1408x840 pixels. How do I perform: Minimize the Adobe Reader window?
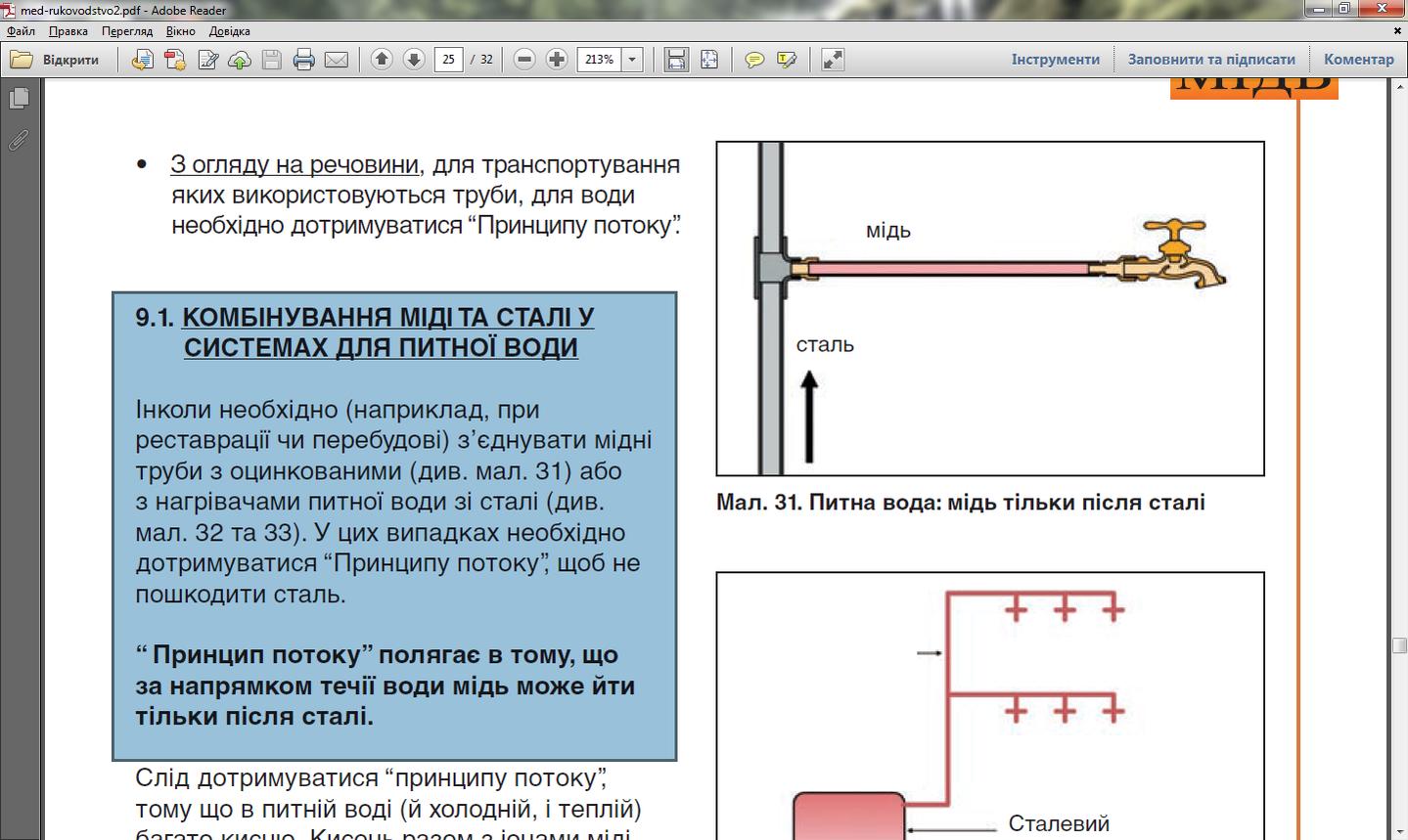point(1320,10)
